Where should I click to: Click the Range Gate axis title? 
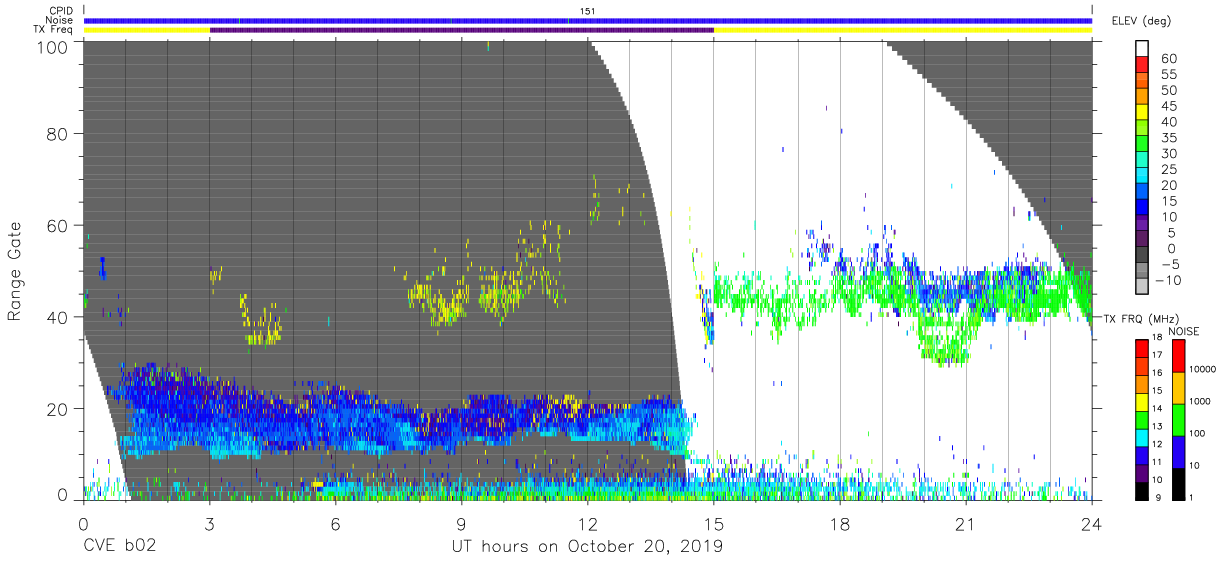click(14, 270)
